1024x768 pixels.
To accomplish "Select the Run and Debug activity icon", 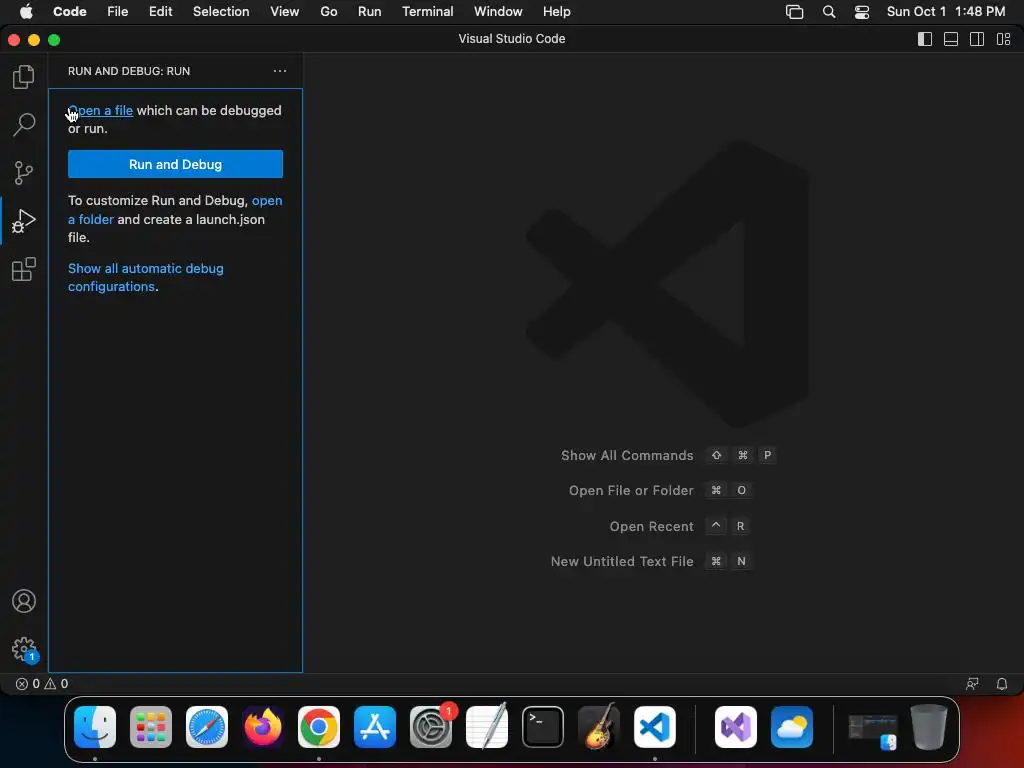I will tap(24, 221).
